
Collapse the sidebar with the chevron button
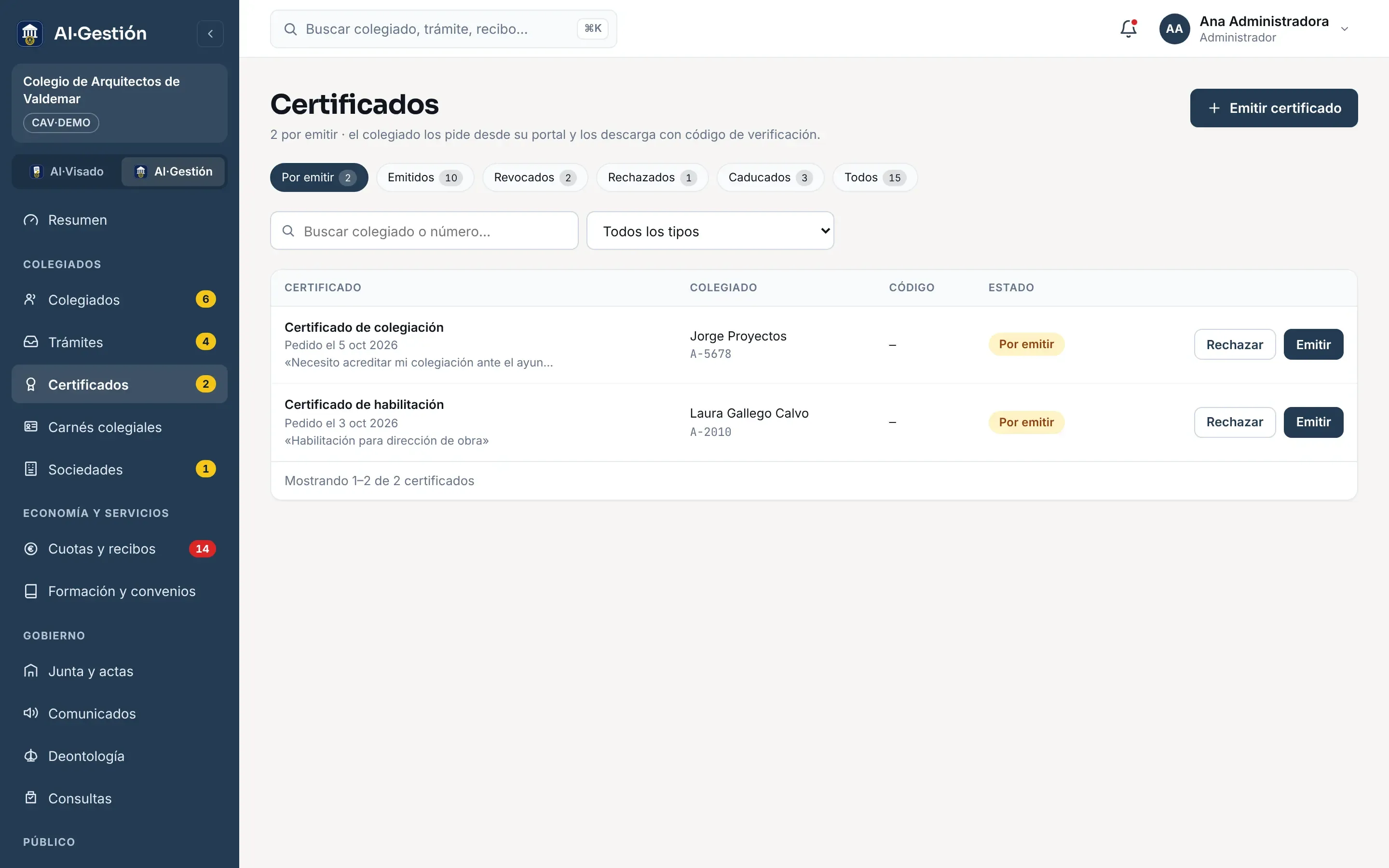[210, 33]
